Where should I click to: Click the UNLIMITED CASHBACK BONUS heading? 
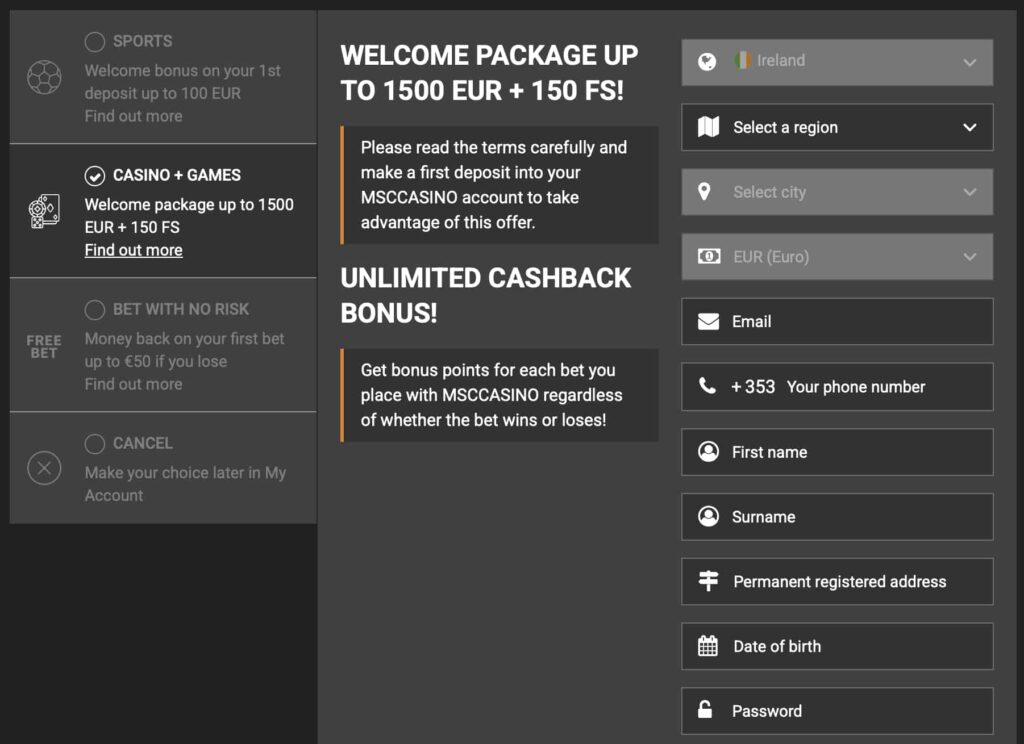click(x=485, y=295)
